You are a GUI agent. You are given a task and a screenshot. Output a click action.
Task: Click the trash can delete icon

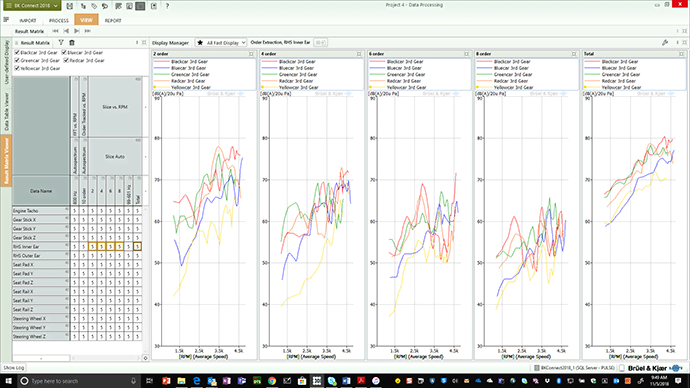tap(72, 43)
